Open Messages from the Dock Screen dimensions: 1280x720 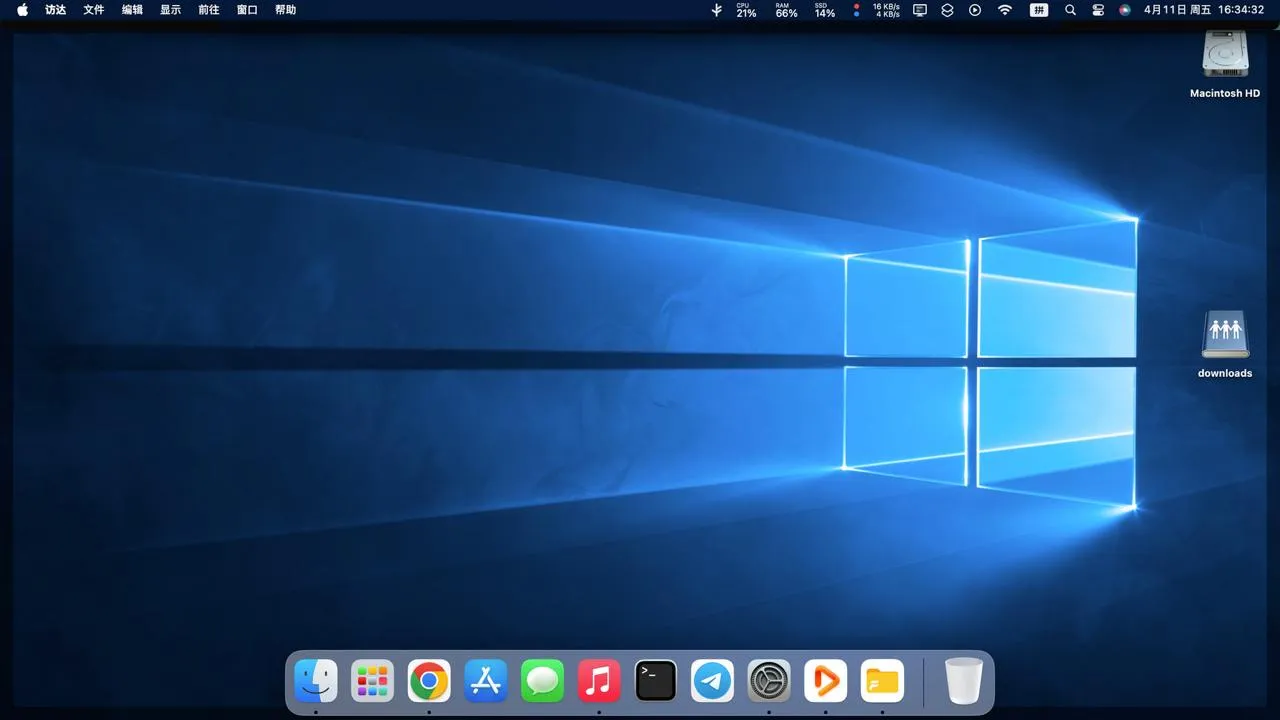pos(543,681)
